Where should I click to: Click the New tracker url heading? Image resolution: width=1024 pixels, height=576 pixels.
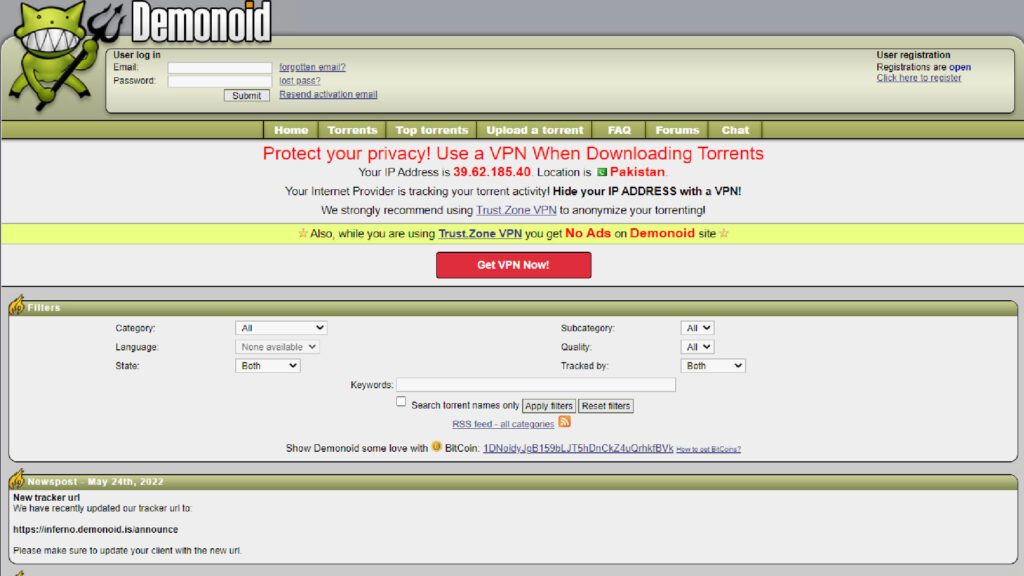click(x=46, y=498)
